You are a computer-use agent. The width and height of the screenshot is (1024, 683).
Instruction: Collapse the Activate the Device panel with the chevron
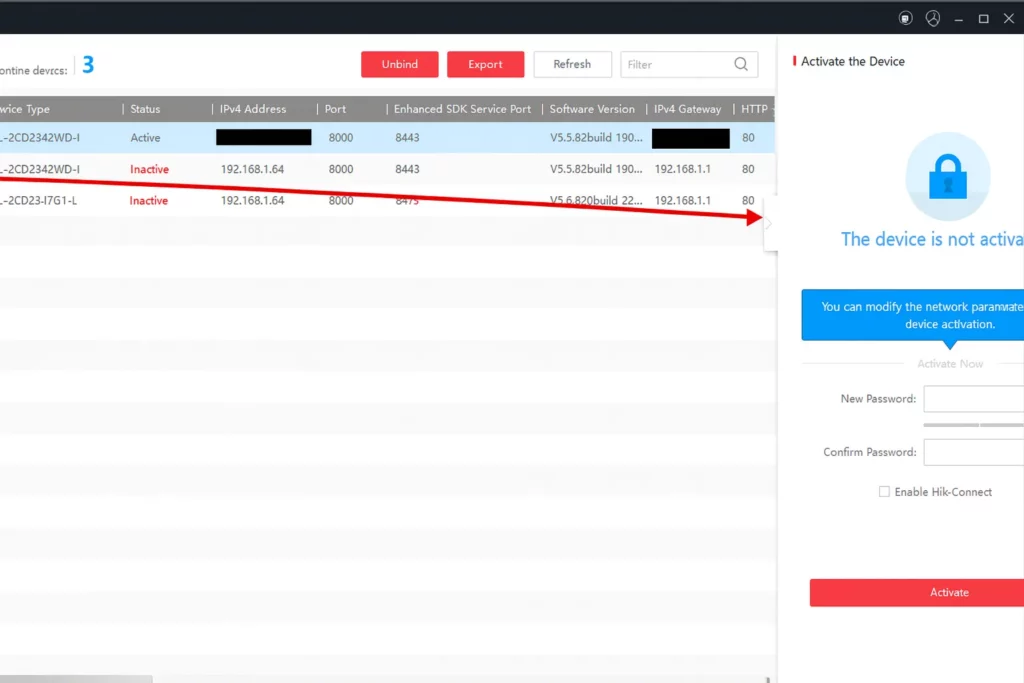pos(768,221)
